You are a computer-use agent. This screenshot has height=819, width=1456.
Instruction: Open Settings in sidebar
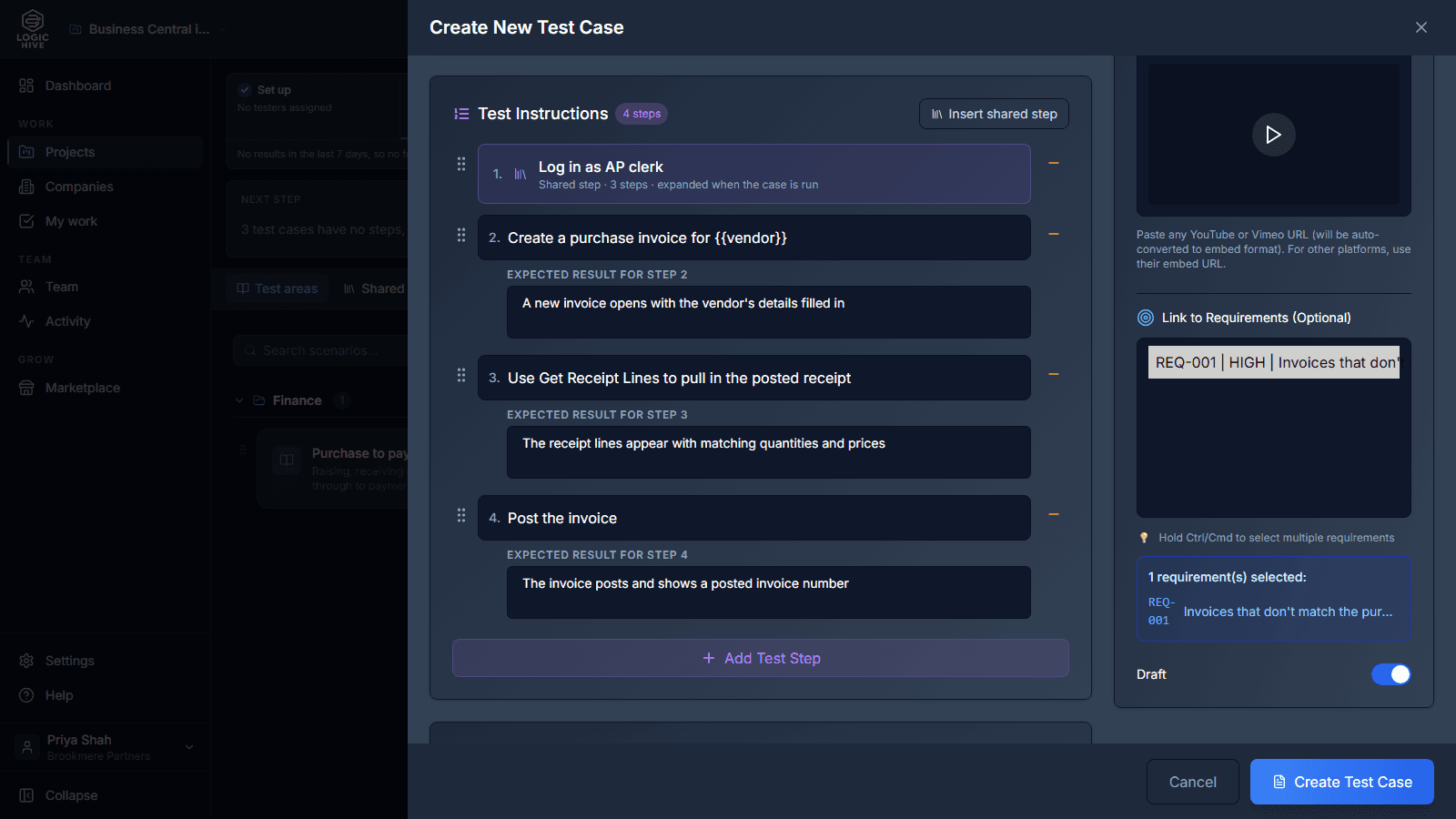click(x=105, y=661)
